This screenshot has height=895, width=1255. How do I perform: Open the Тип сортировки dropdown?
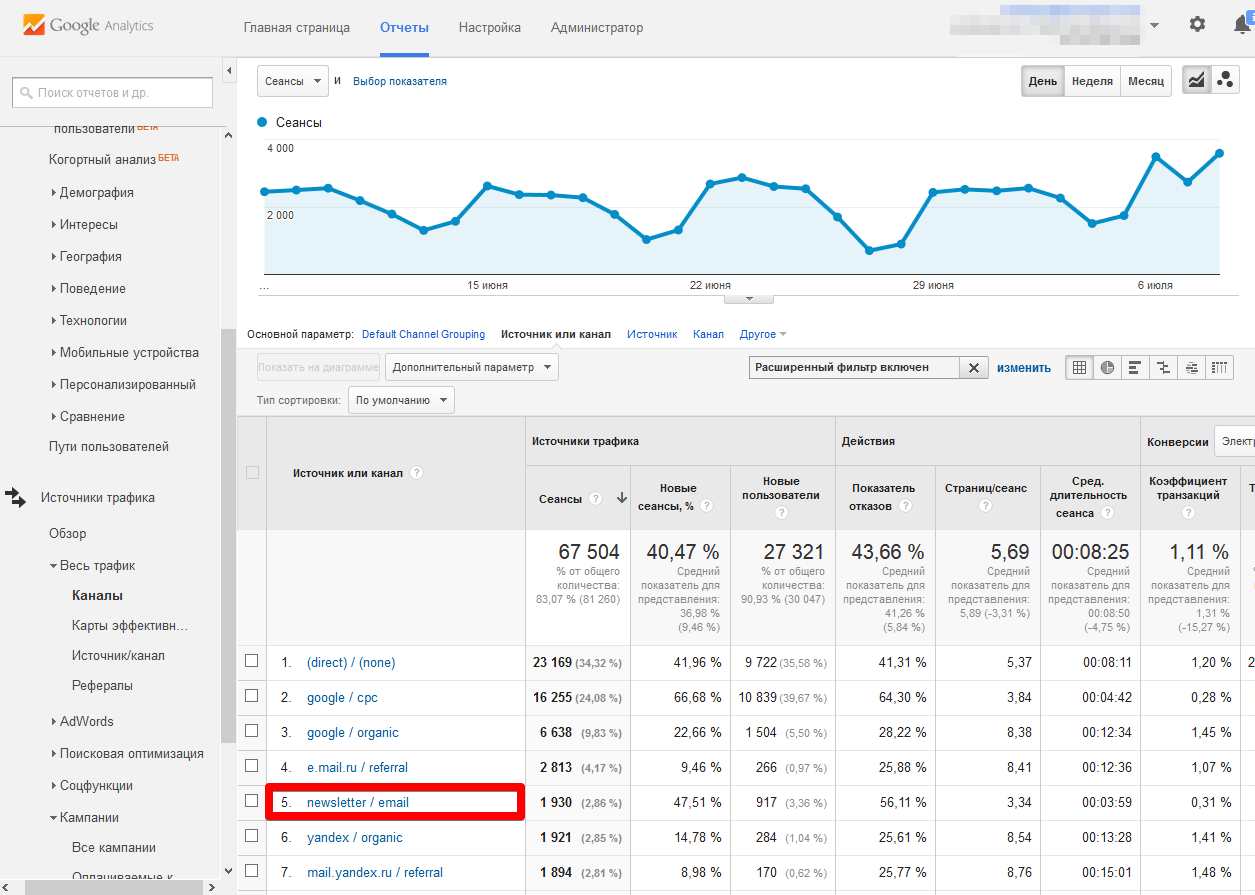400,399
